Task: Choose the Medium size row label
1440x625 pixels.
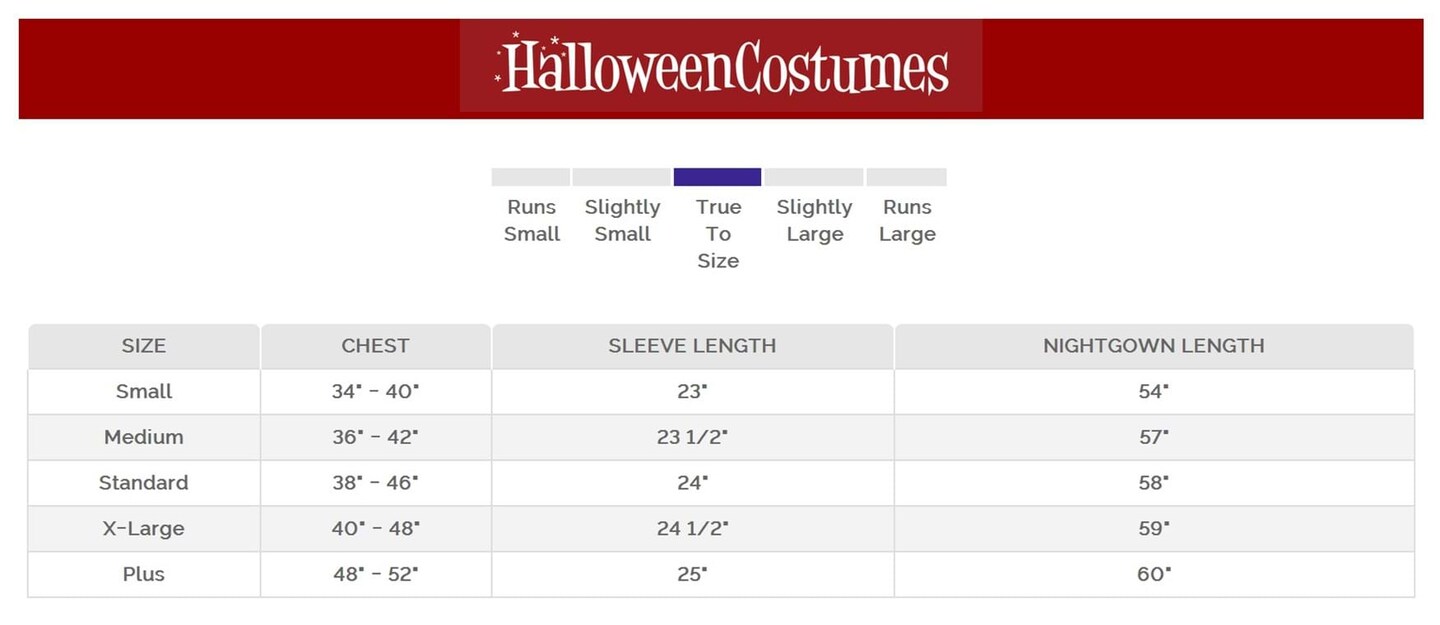Action: (x=144, y=437)
